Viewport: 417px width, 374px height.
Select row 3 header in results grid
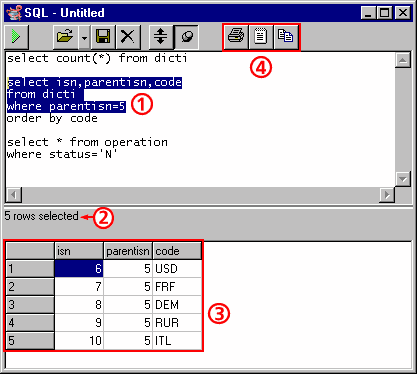[30, 305]
